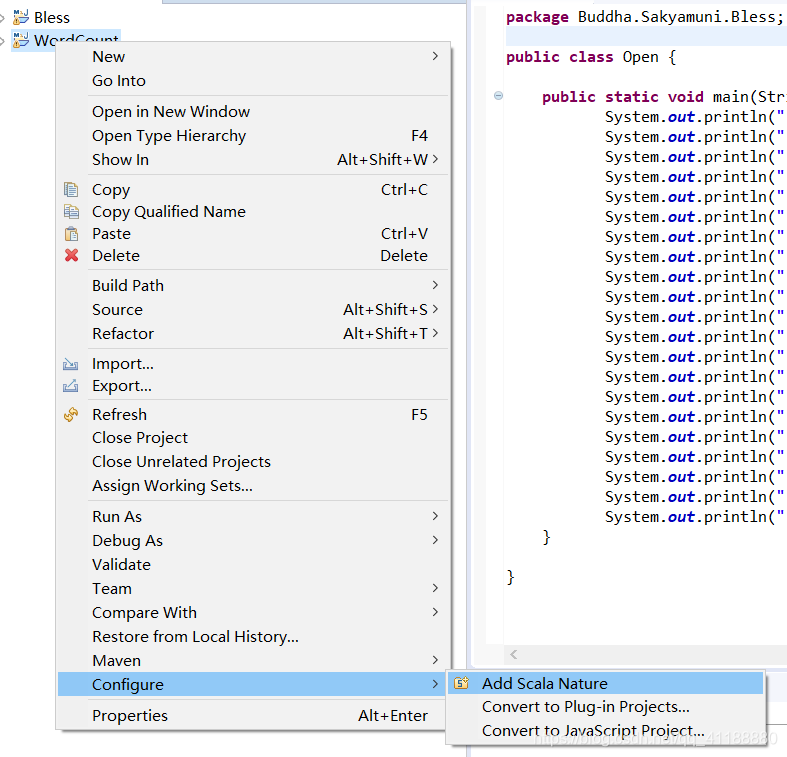Click the Add Scala Nature icon

461,683
